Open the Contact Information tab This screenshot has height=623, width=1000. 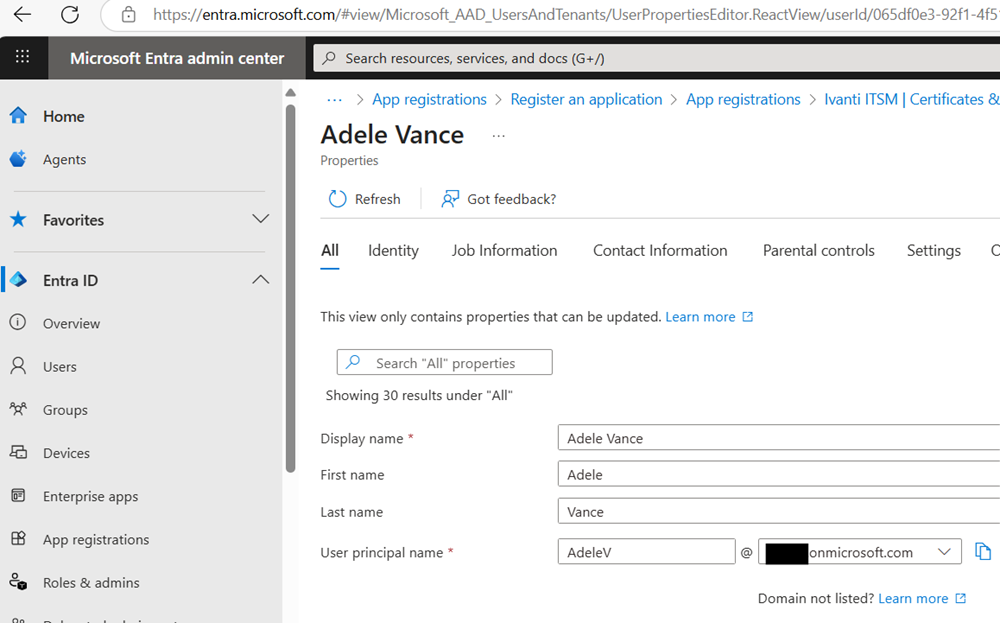[x=660, y=250]
